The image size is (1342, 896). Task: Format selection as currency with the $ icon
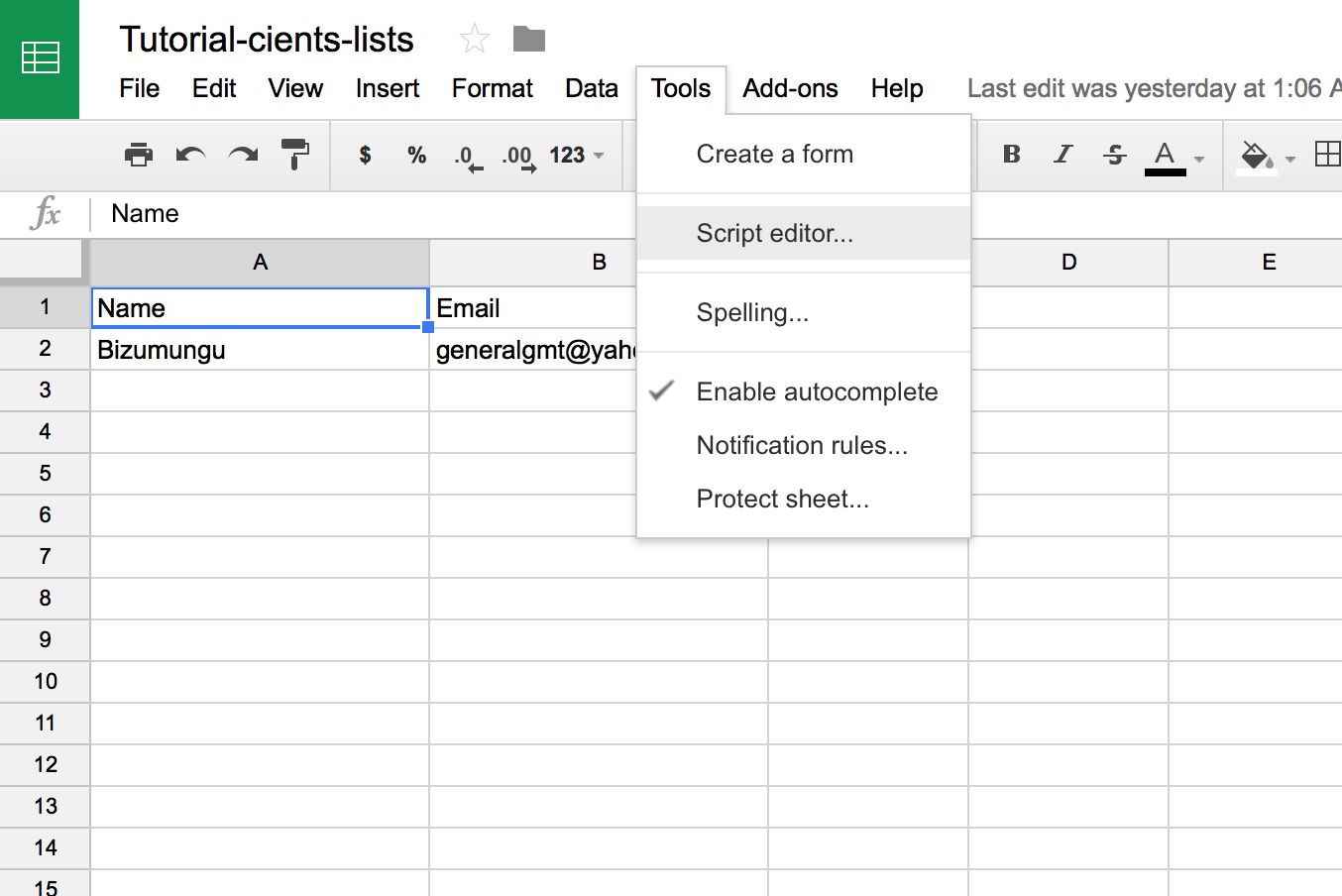365,155
